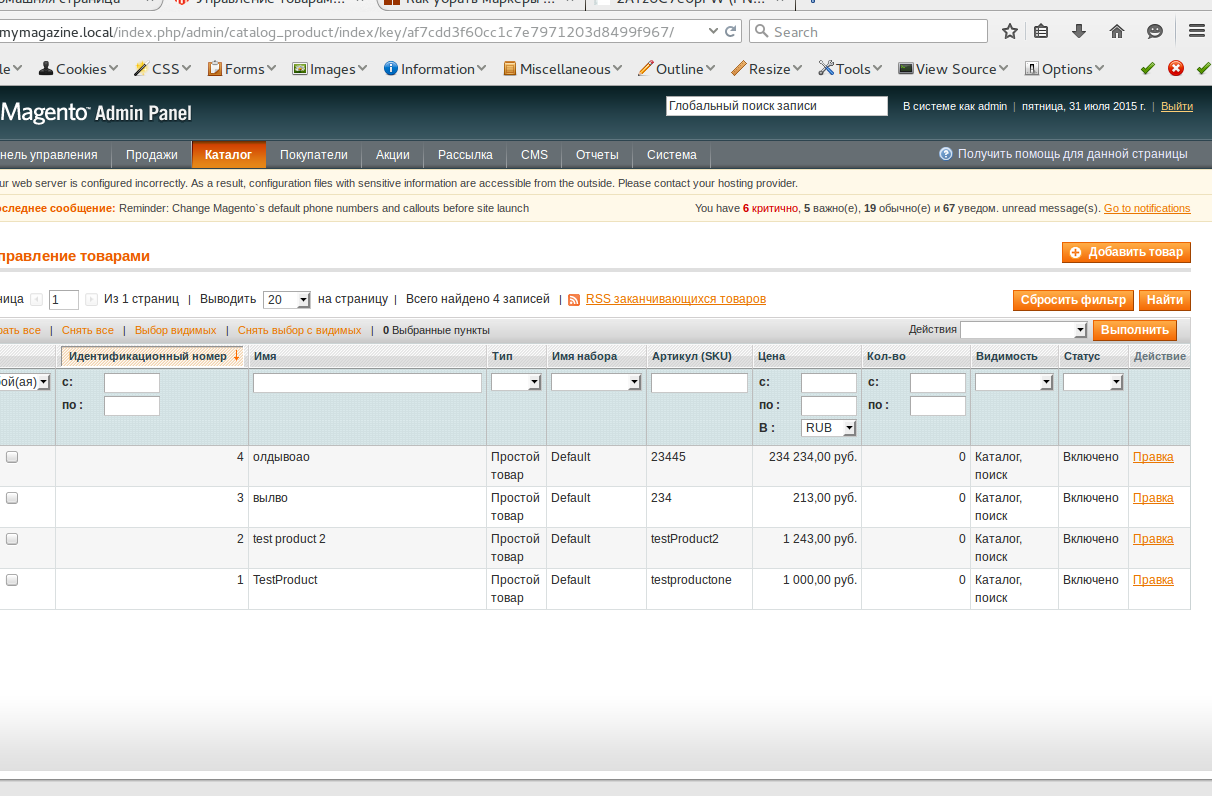Click the Выйти logout link
Viewport: 1212px width, 796px height.
click(1177, 106)
